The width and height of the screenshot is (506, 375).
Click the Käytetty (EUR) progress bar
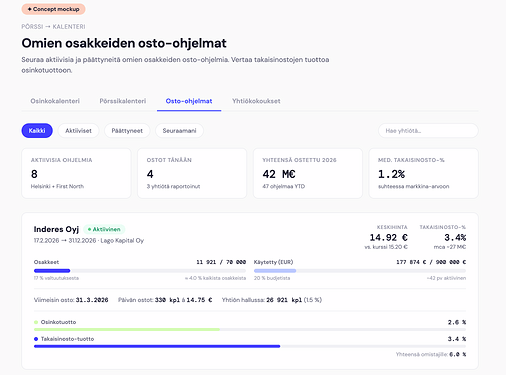360,271
